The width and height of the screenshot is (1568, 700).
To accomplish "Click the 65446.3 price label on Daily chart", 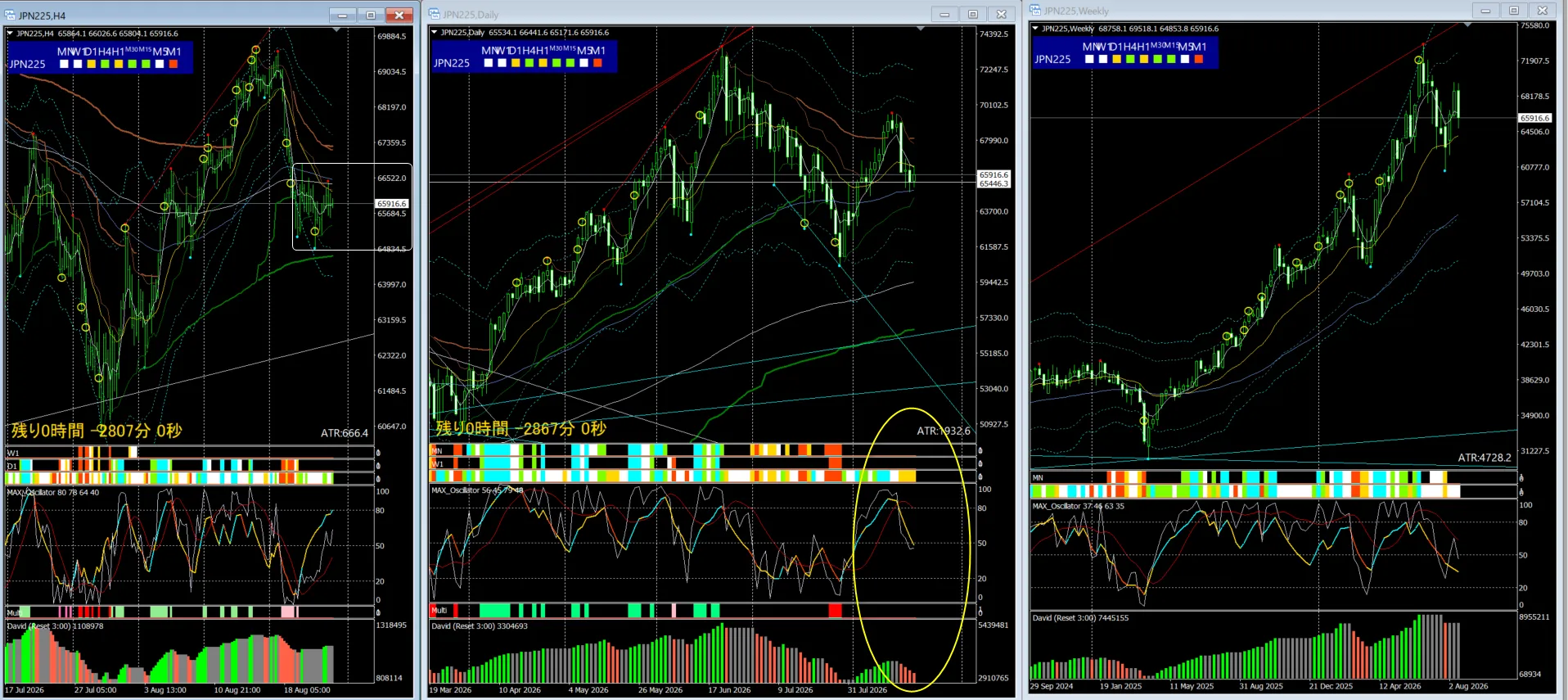I will [994, 183].
